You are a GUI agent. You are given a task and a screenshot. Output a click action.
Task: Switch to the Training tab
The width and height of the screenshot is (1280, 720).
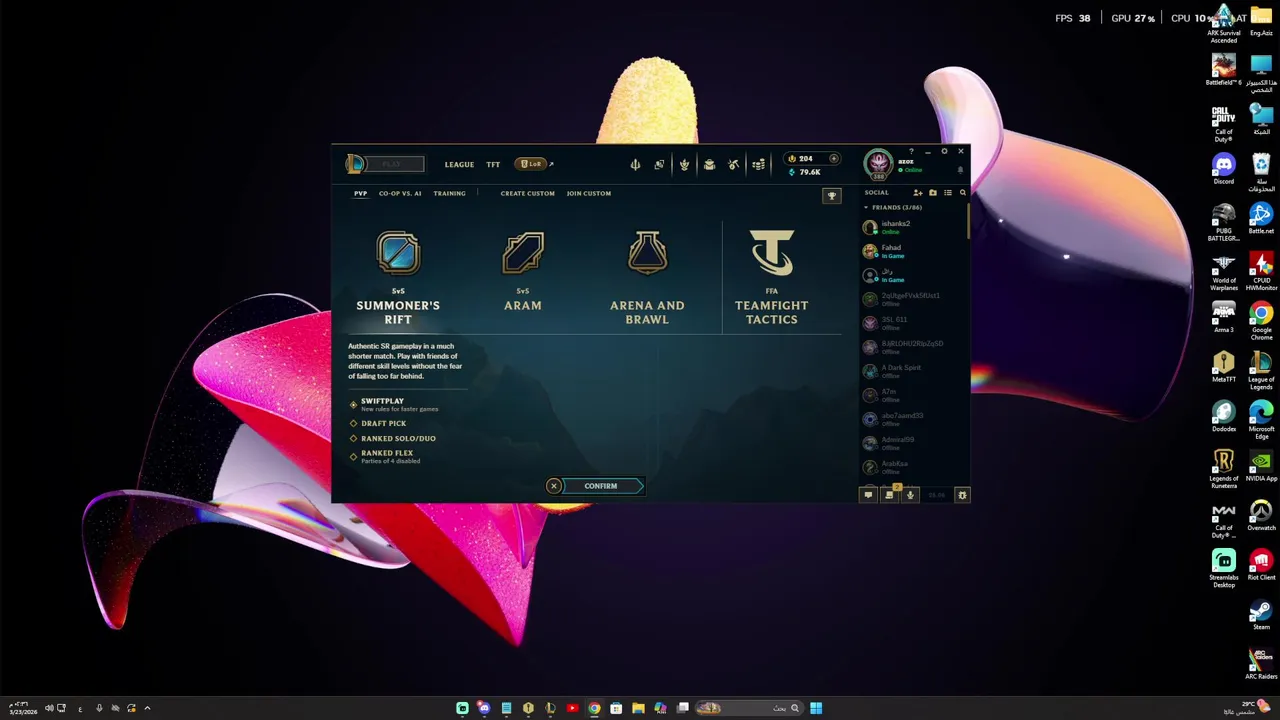coord(449,193)
